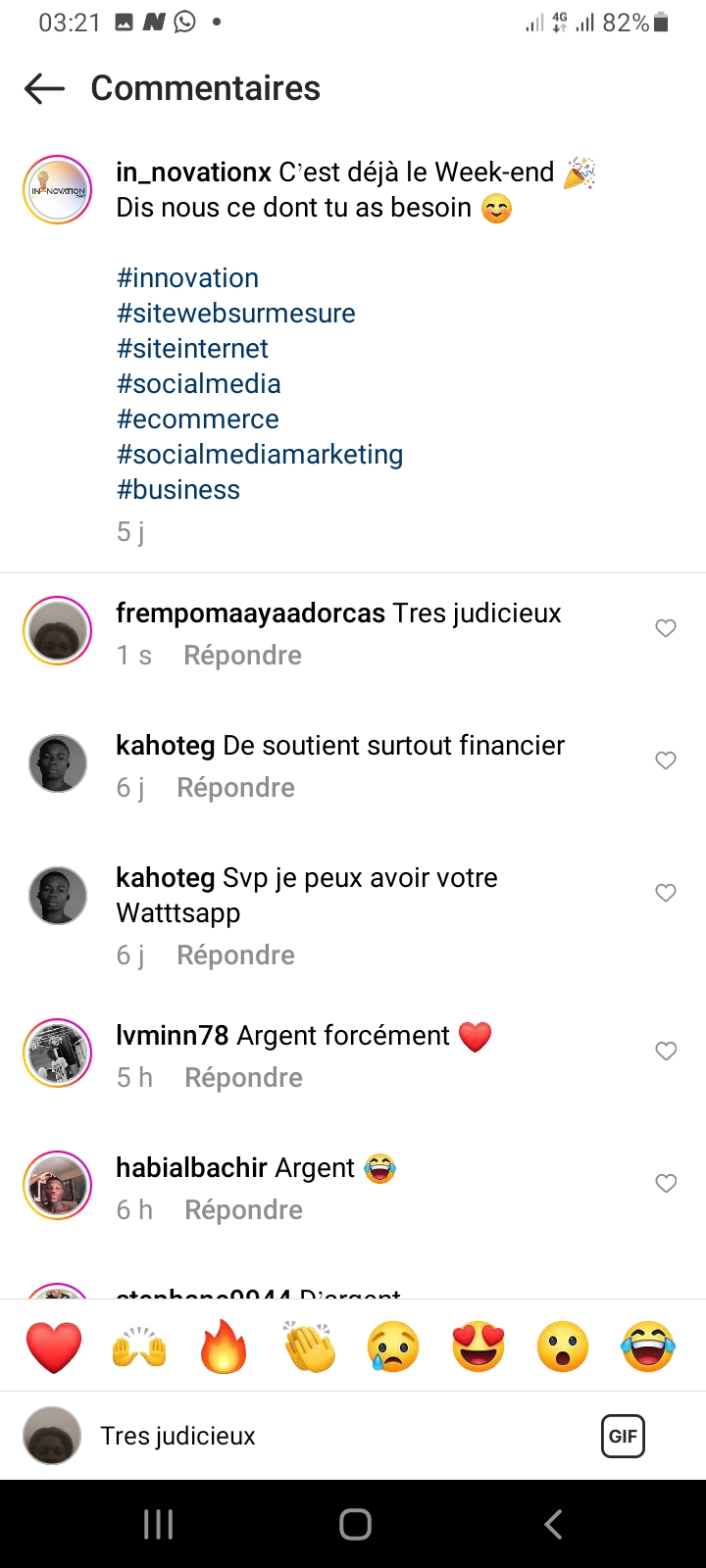
Task: Insert the clapping hands quick emoji
Action: [309, 1347]
